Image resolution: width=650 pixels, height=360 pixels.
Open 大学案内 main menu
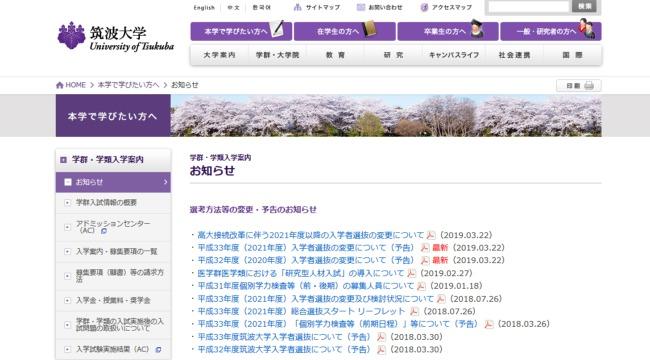click(x=219, y=55)
